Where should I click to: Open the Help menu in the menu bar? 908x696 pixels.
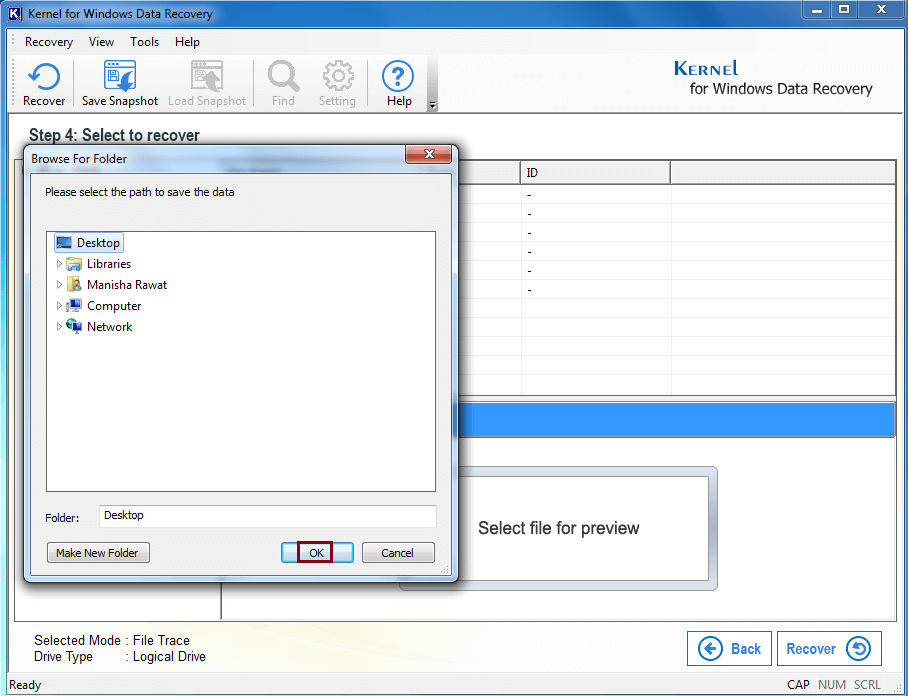point(187,42)
